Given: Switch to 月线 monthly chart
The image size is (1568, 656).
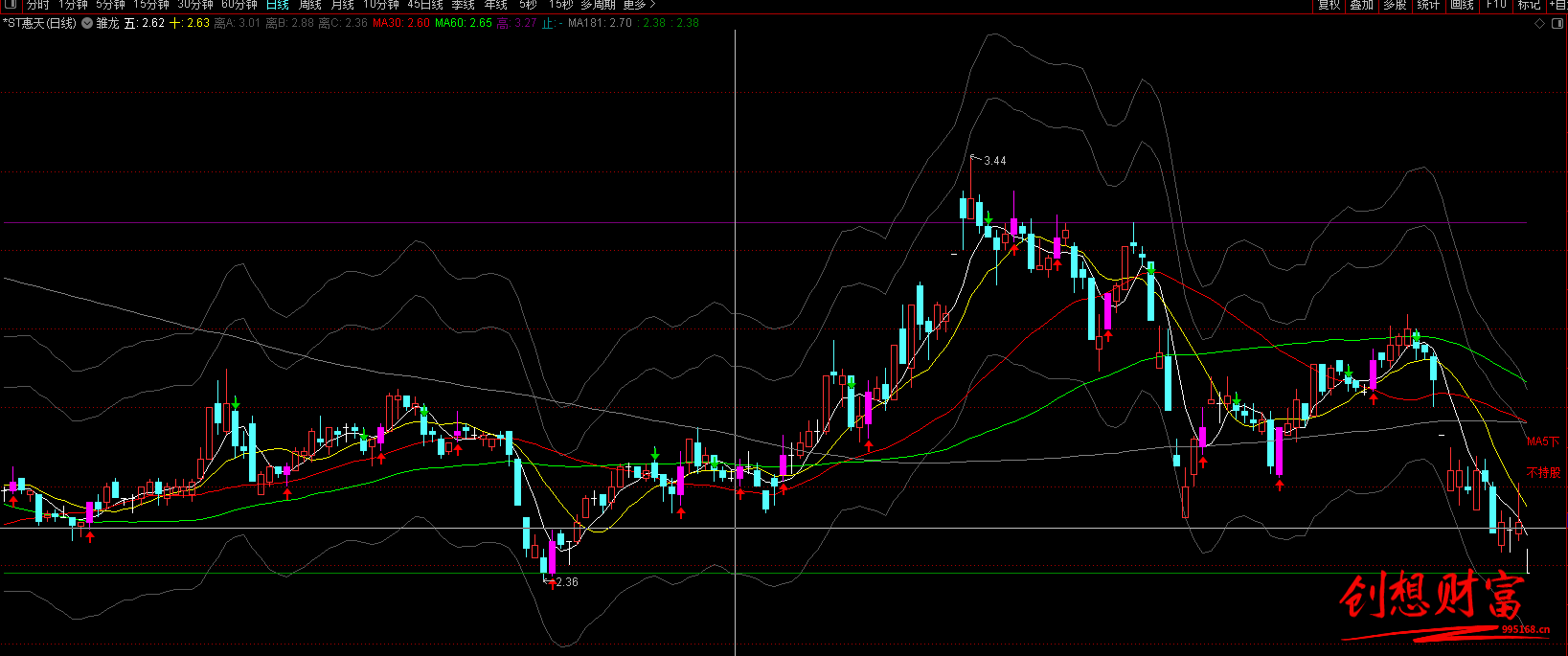Looking at the screenshot, I should coord(343,5).
